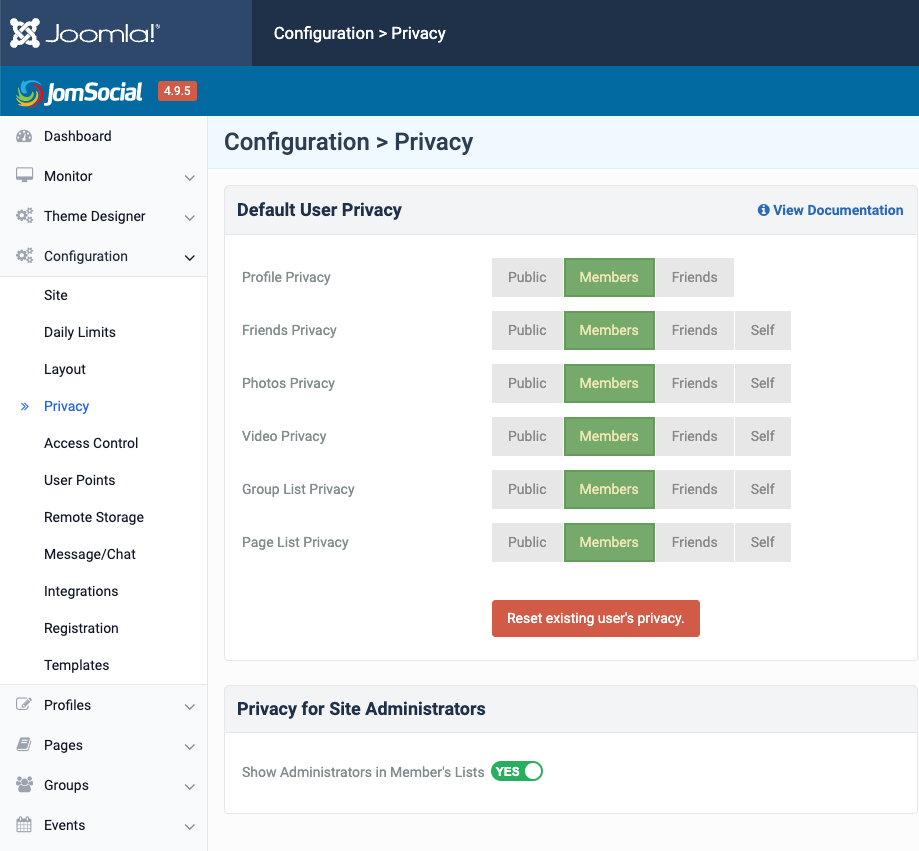Expand the Groups menu chevron
The image size is (919, 851).
[x=190, y=786]
